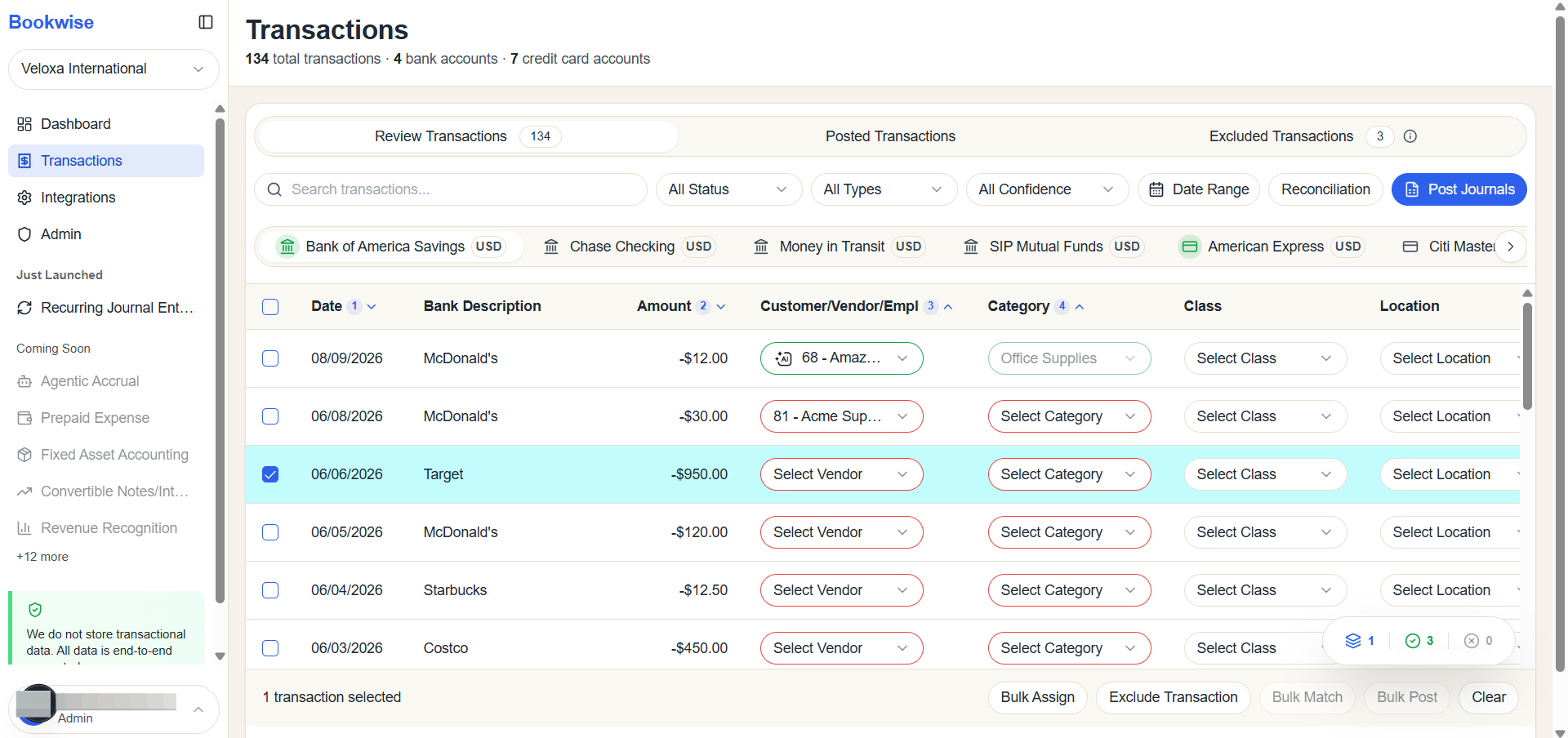
Task: Click the Exclude Transaction button
Action: (1173, 697)
